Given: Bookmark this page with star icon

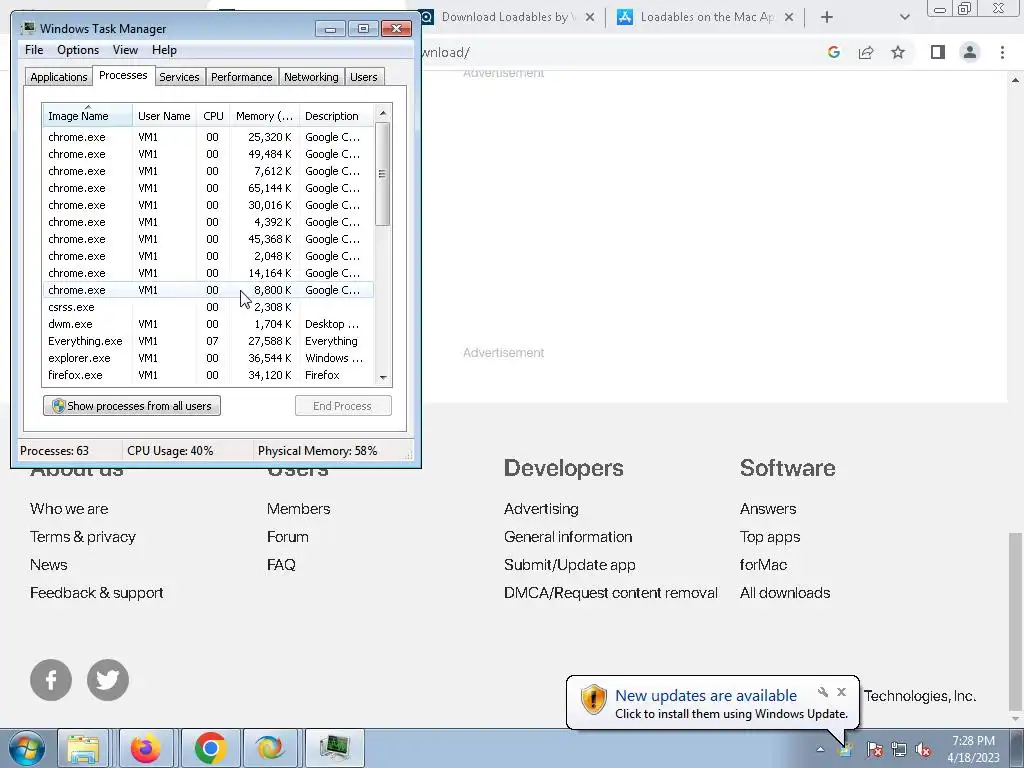Looking at the screenshot, I should pyautogui.click(x=898, y=52).
